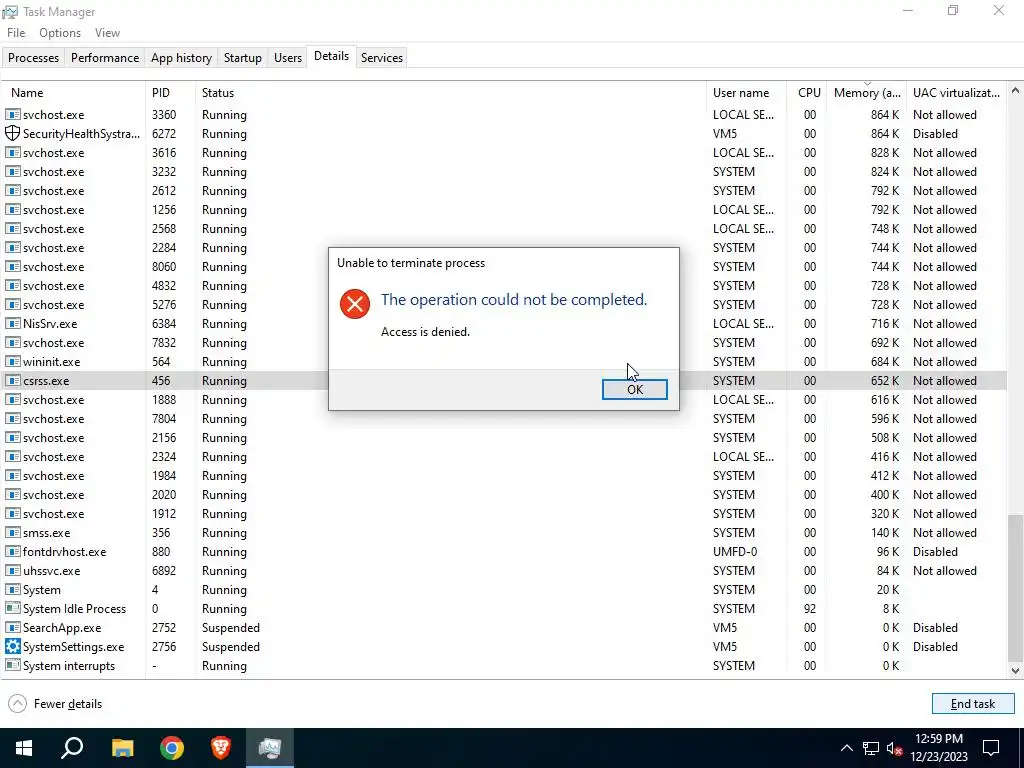
Task: Click 864 K memory of SecurityHealthSystray
Action: [x=884, y=133]
